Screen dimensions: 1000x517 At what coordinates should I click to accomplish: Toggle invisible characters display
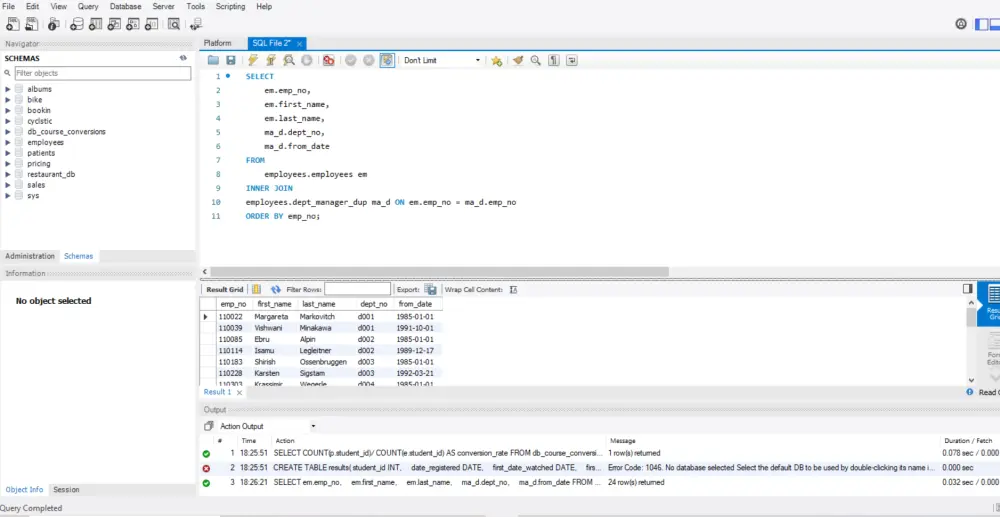[554, 61]
